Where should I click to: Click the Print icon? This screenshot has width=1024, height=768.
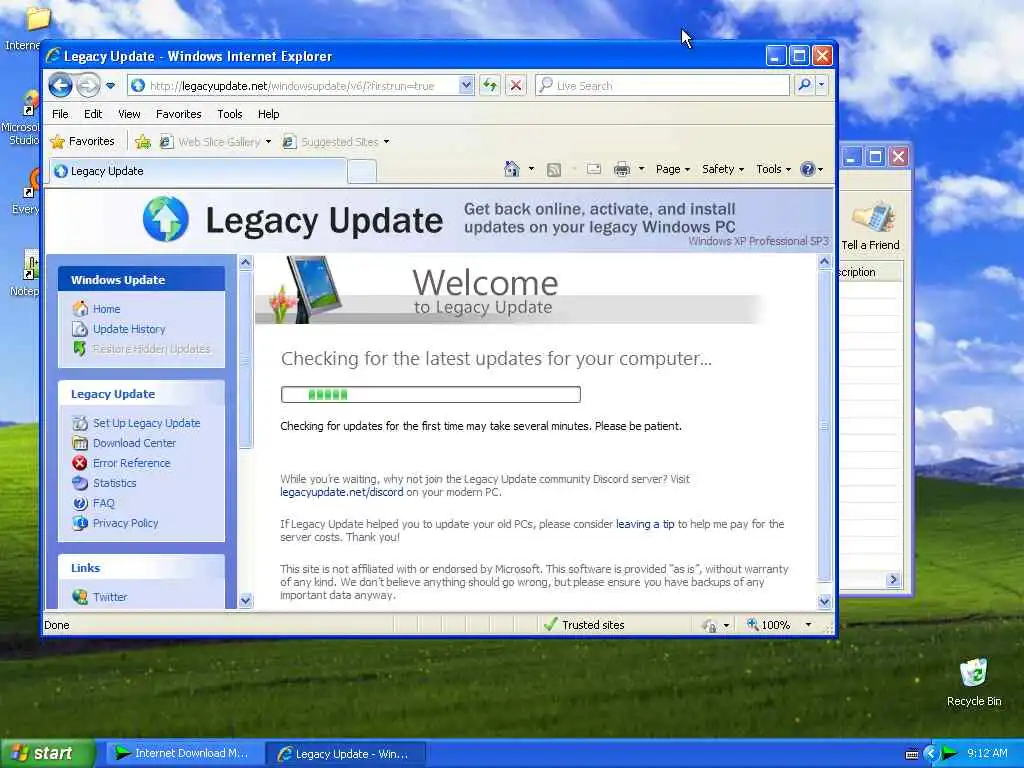(x=622, y=169)
